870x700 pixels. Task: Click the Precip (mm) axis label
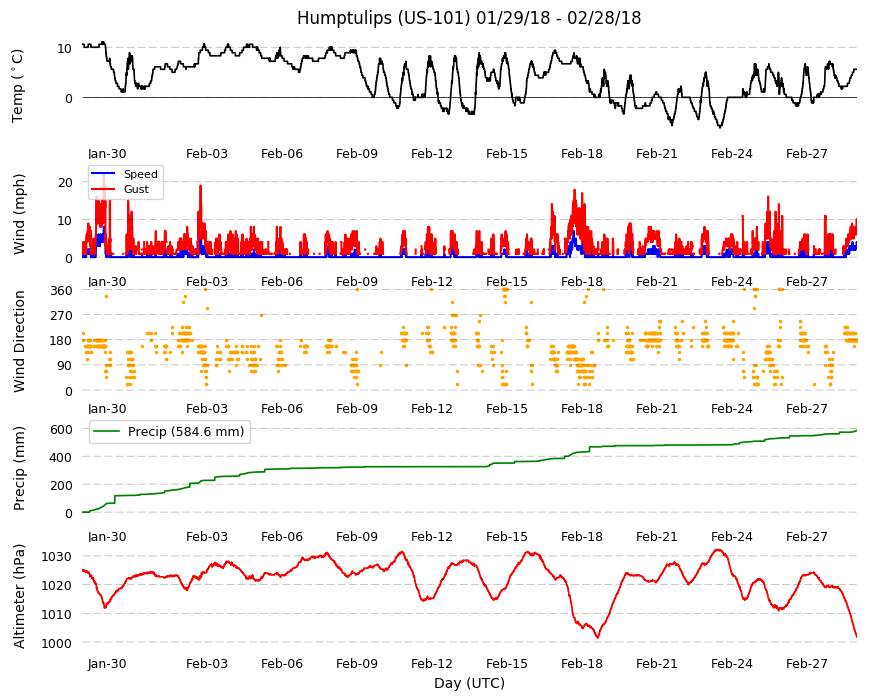tap(19, 468)
